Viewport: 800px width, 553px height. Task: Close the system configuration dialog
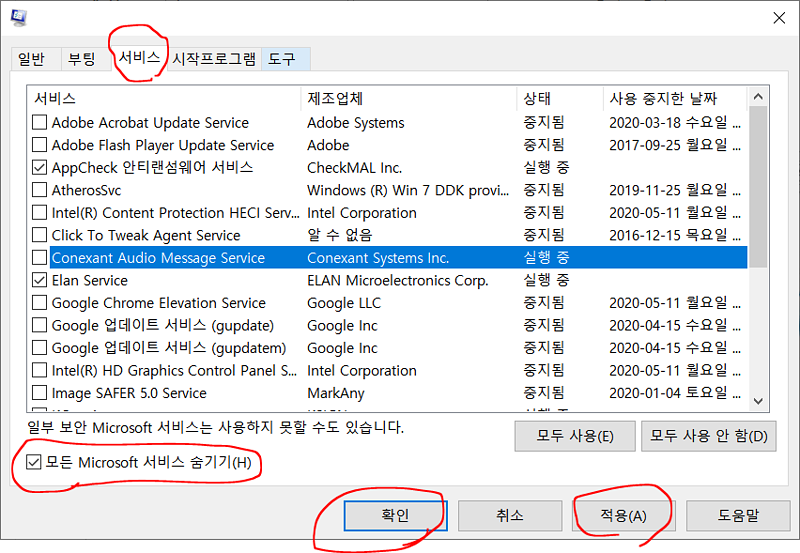coord(779,18)
